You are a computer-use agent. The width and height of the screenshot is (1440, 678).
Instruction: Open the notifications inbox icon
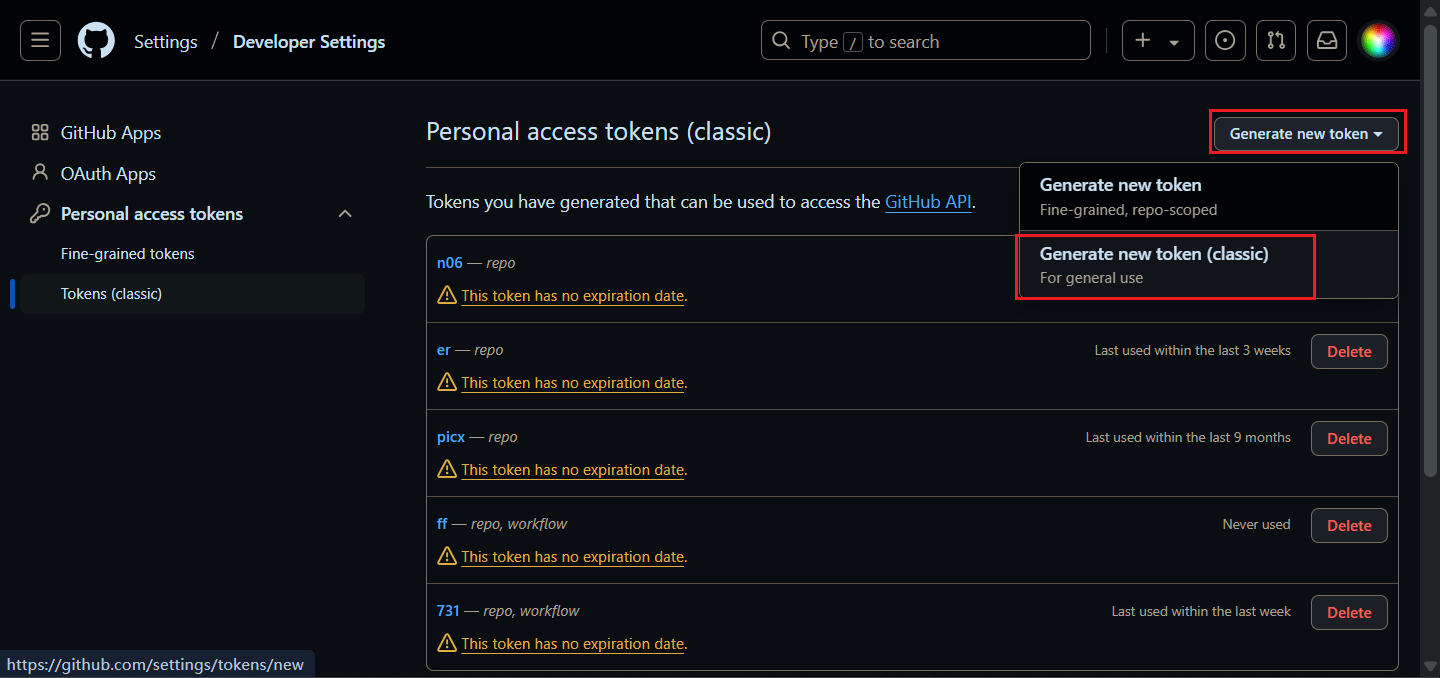pyautogui.click(x=1327, y=41)
